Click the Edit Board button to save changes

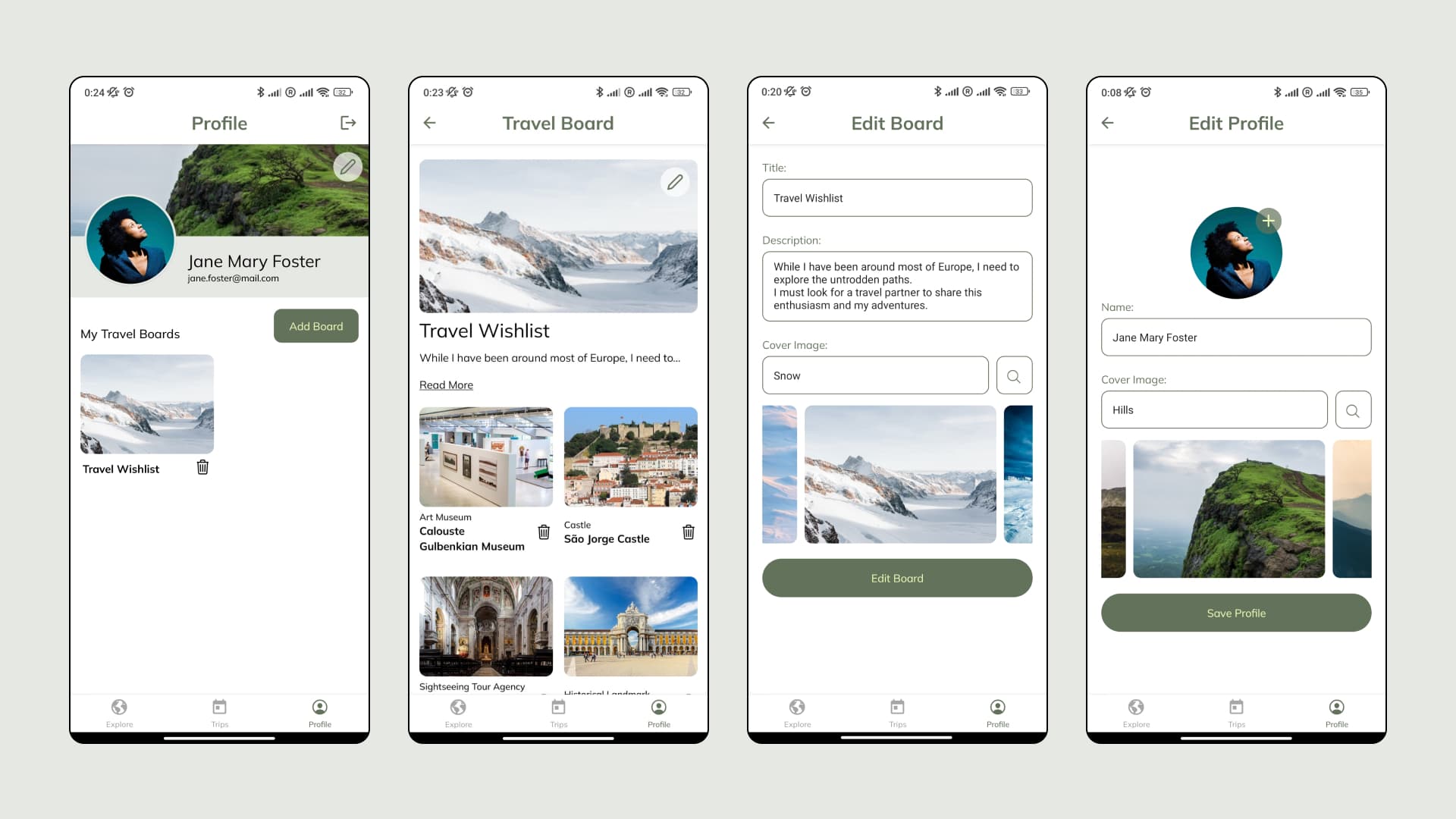click(x=897, y=578)
